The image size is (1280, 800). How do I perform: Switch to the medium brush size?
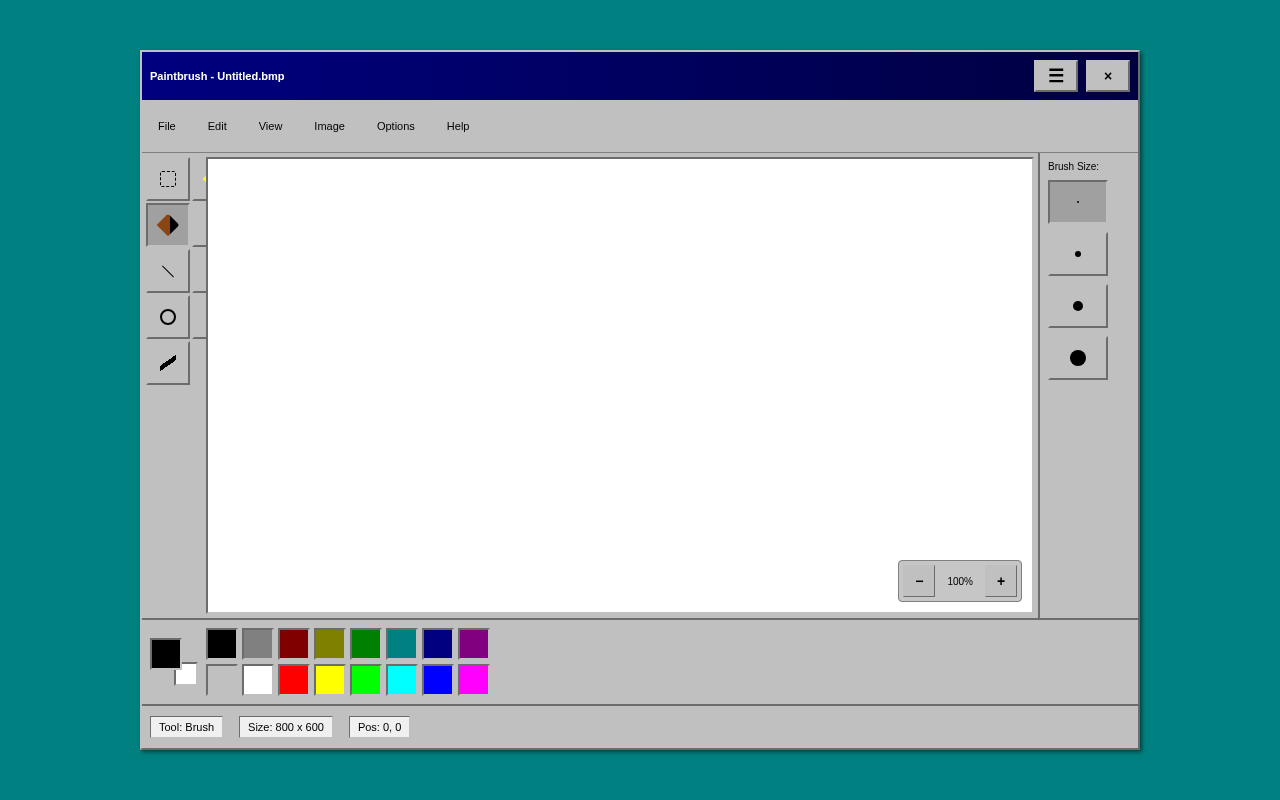coord(1077,305)
